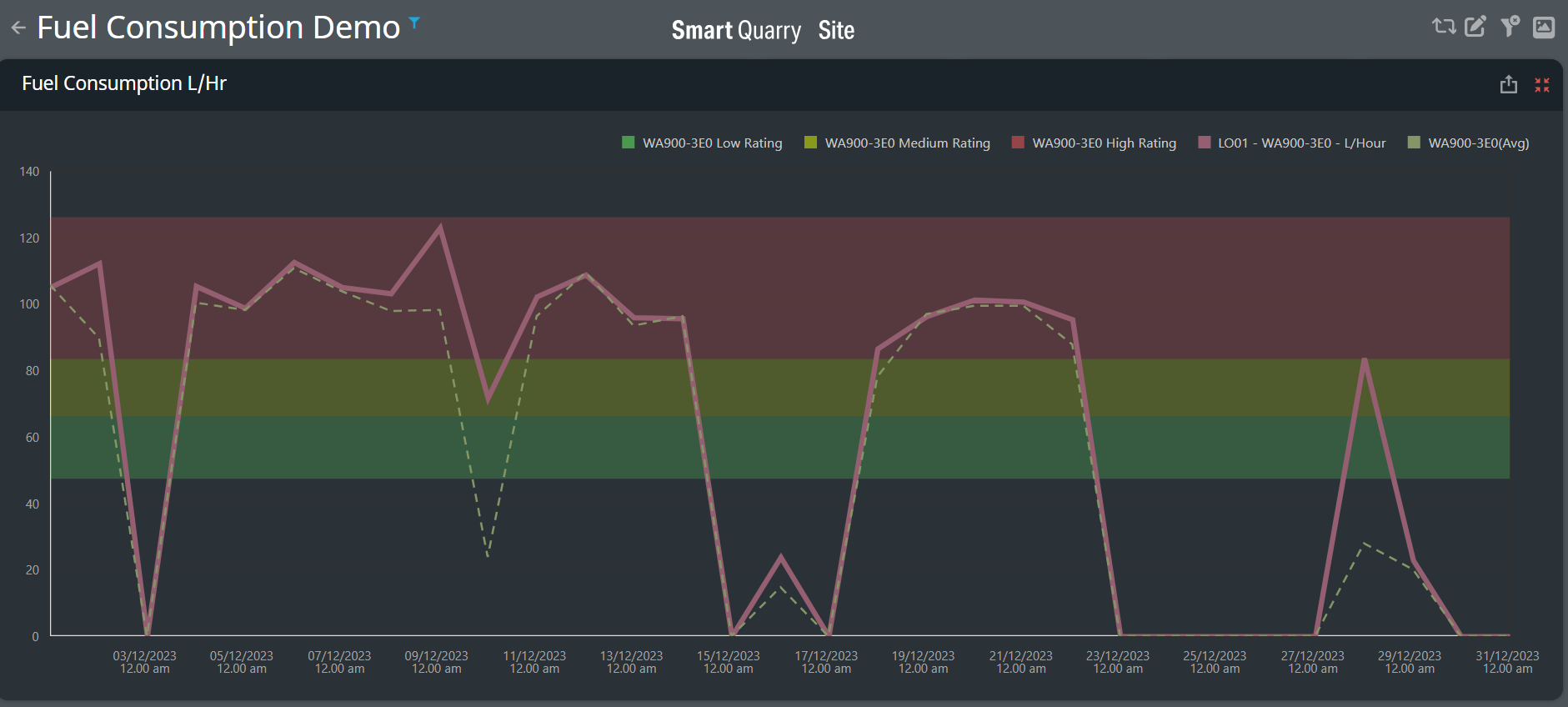Click the y-axis value 140
Screen dimensions: 1568x707
click(29, 172)
